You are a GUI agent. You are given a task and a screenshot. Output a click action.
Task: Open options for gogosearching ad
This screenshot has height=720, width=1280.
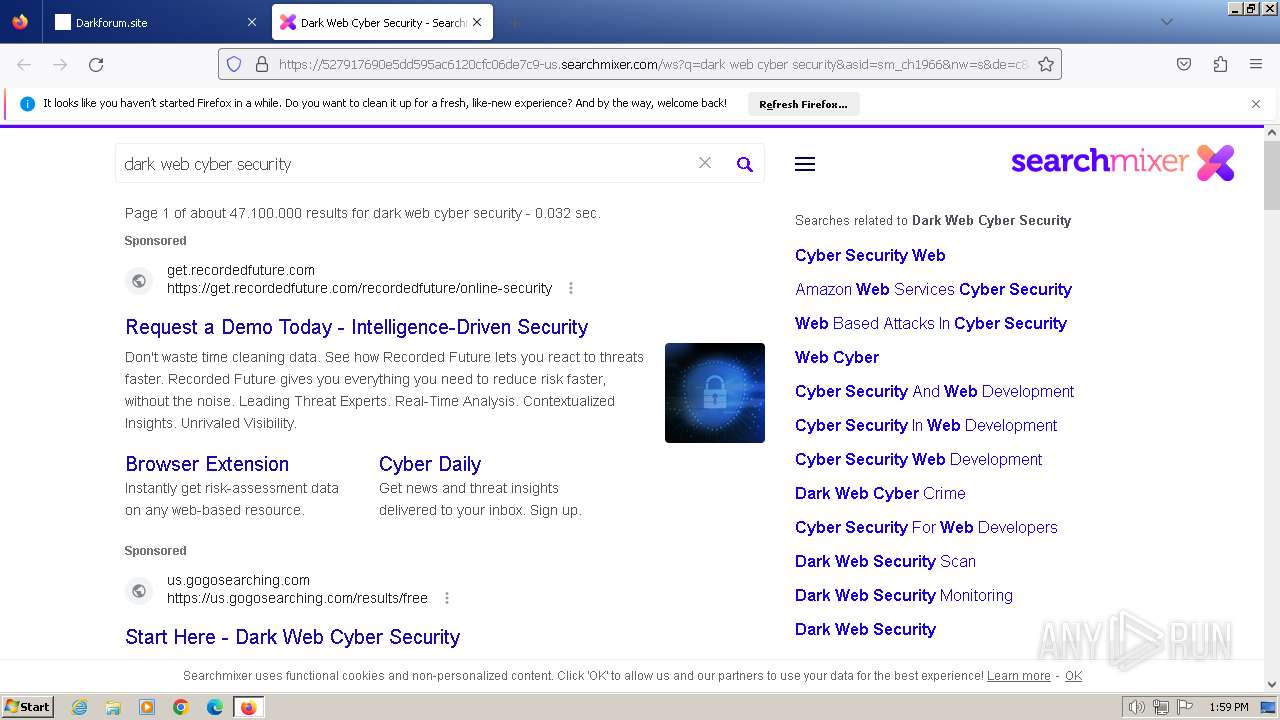[x=447, y=598]
